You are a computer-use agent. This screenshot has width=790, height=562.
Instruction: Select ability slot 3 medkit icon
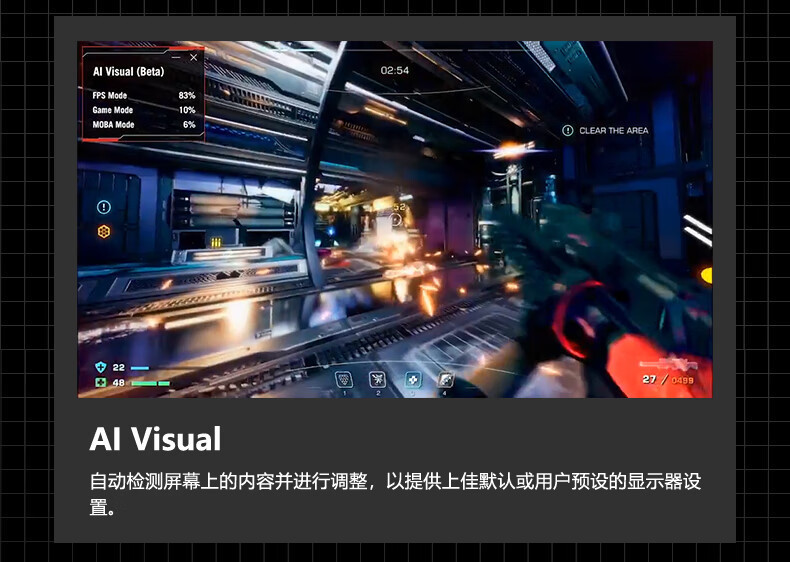(x=413, y=380)
